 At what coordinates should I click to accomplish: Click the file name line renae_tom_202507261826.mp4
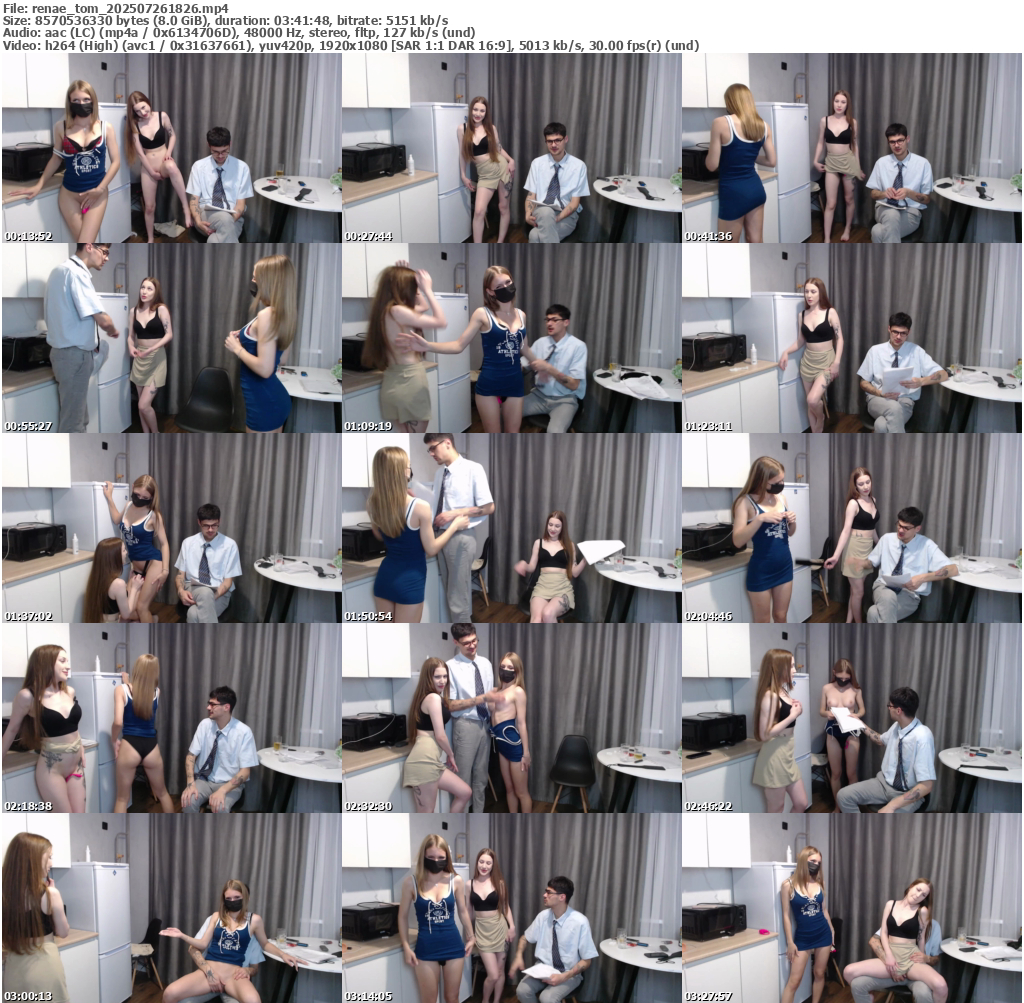click(116, 8)
